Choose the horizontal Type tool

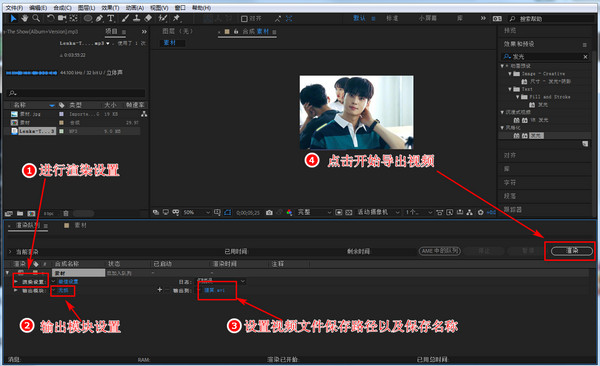[x=111, y=18]
